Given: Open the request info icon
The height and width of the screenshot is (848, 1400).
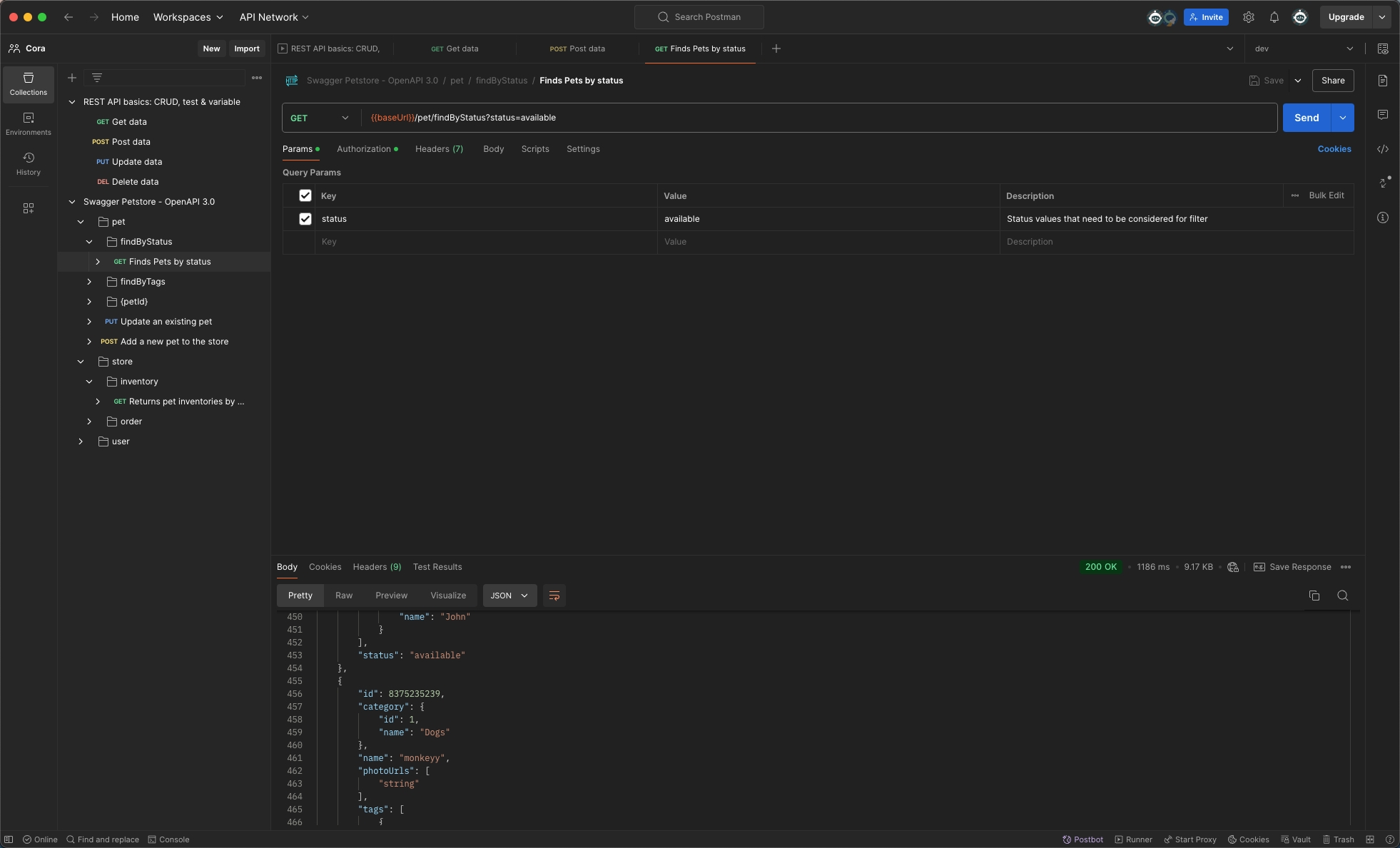Looking at the screenshot, I should pos(1383,218).
